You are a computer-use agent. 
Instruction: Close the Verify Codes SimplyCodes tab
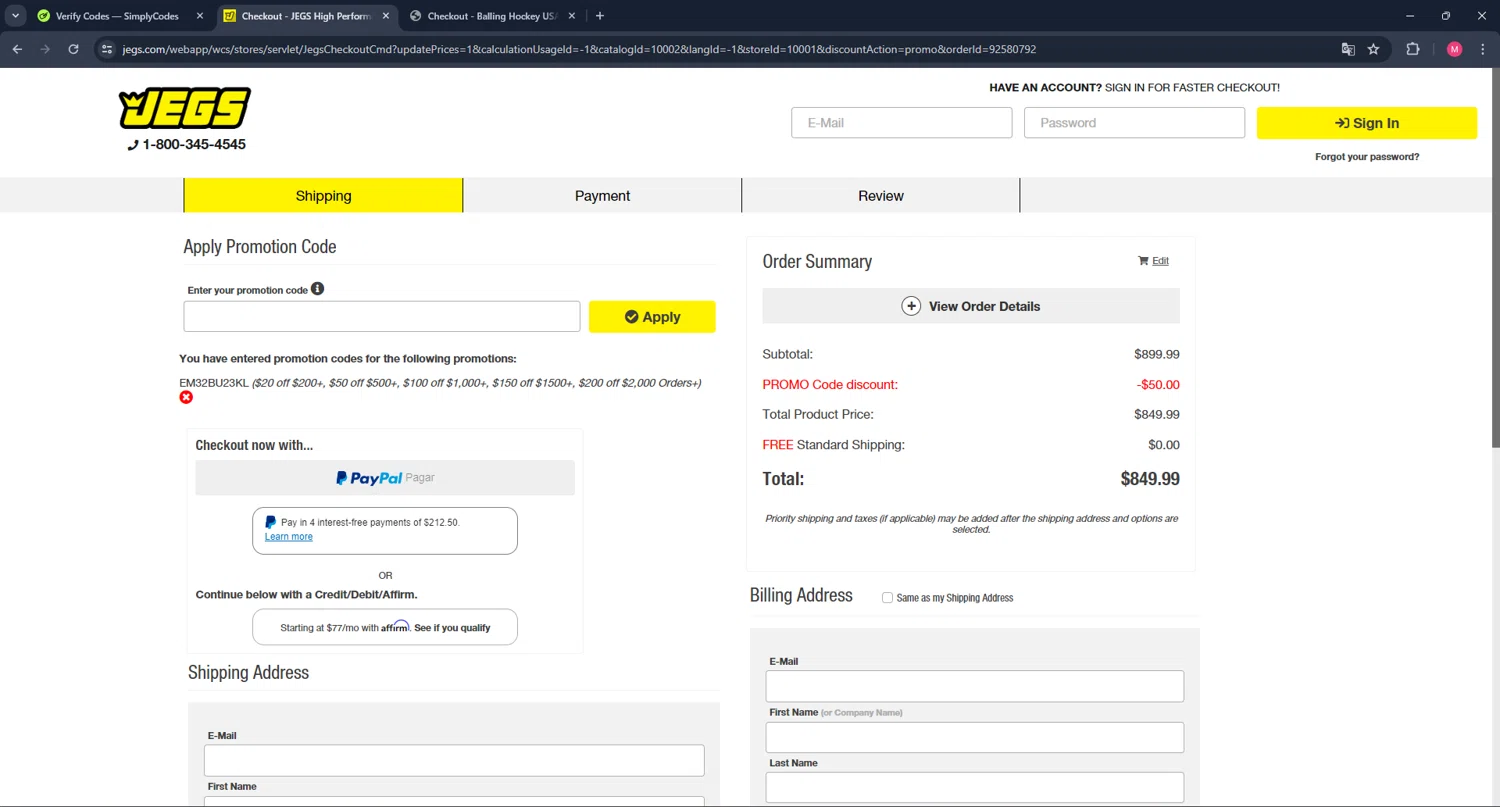(x=200, y=16)
